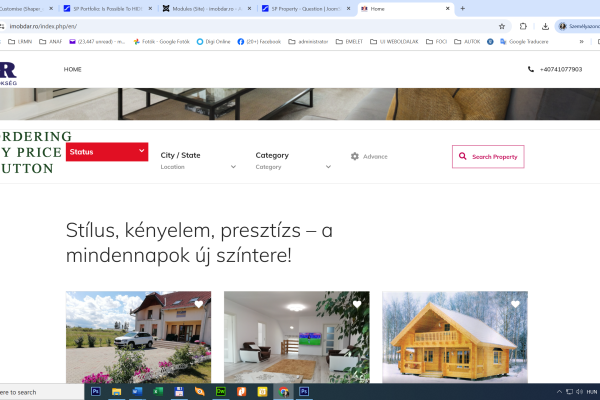Screen dimensions: 600x400
Task: Open File Explorer from the taskbar
Action: point(116,392)
